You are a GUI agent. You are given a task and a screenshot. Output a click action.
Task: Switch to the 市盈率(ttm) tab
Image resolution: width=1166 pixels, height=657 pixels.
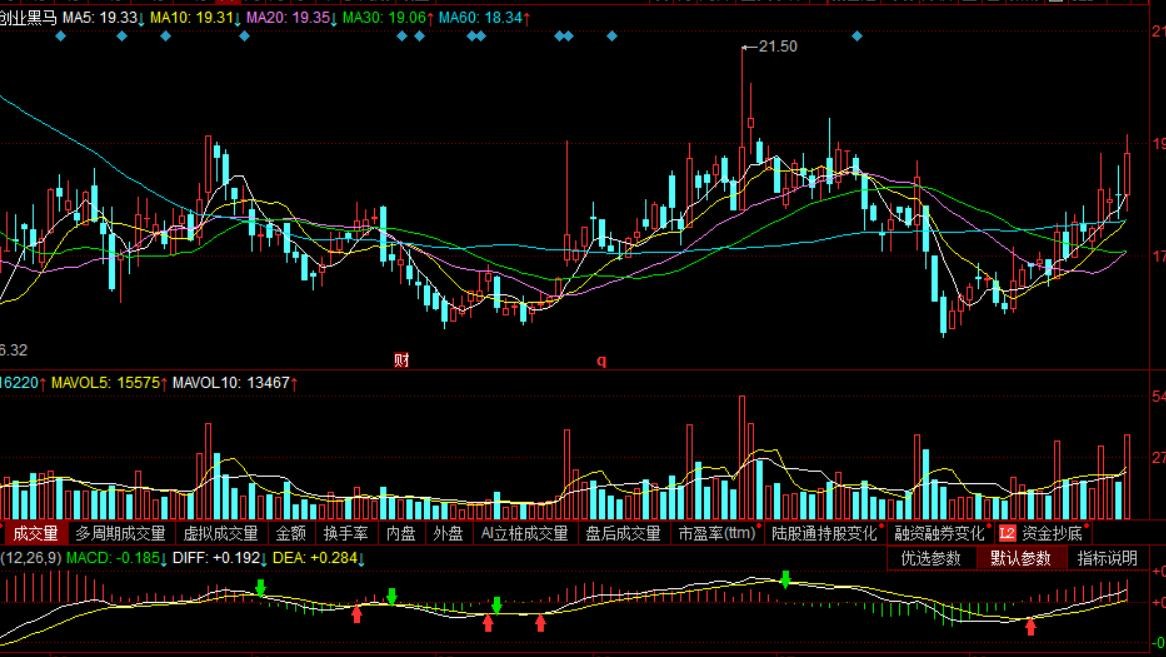coord(717,534)
